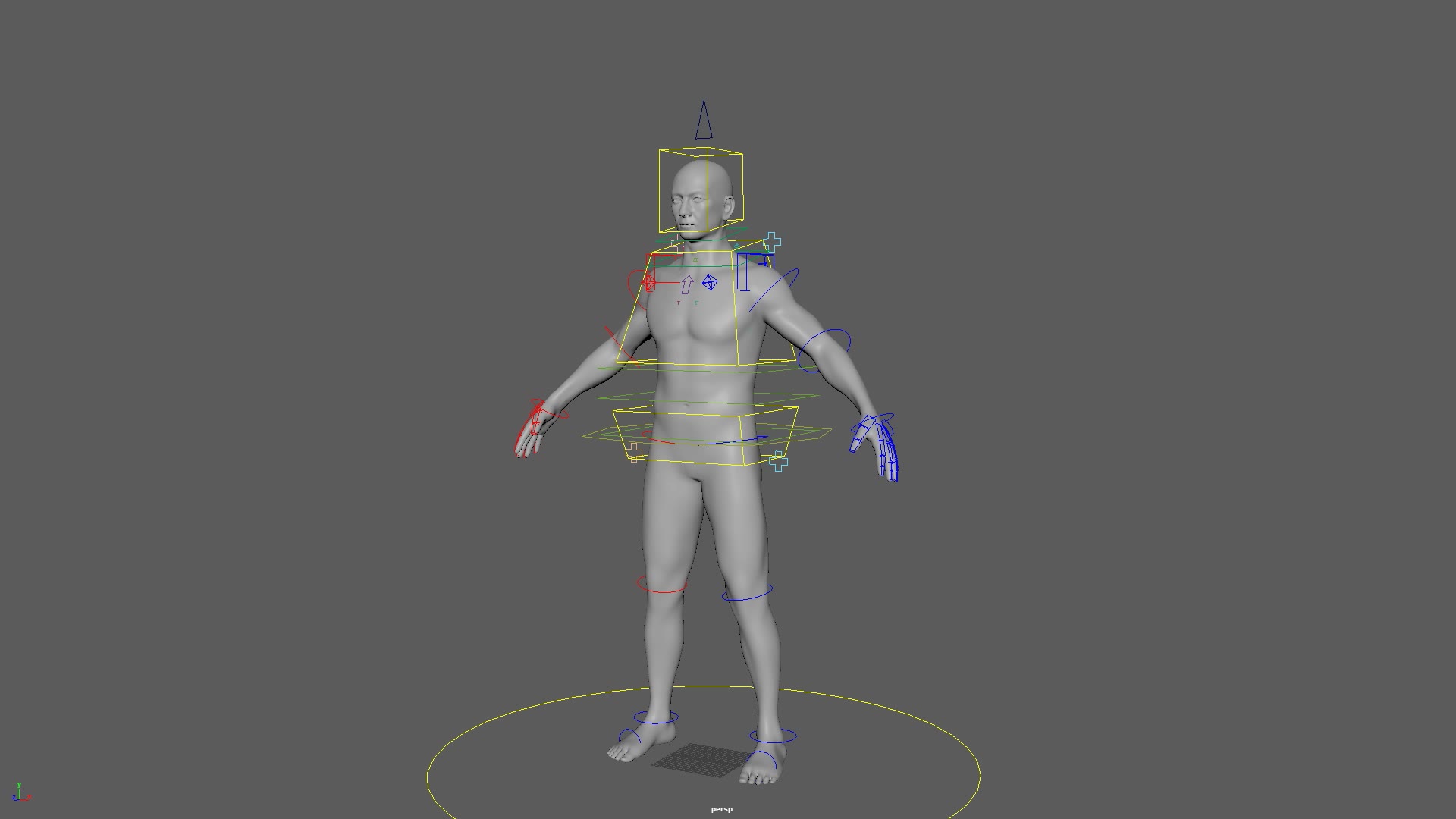The width and height of the screenshot is (1456, 819).
Task: Select the ankle ring on character's right foot
Action: coord(656,717)
